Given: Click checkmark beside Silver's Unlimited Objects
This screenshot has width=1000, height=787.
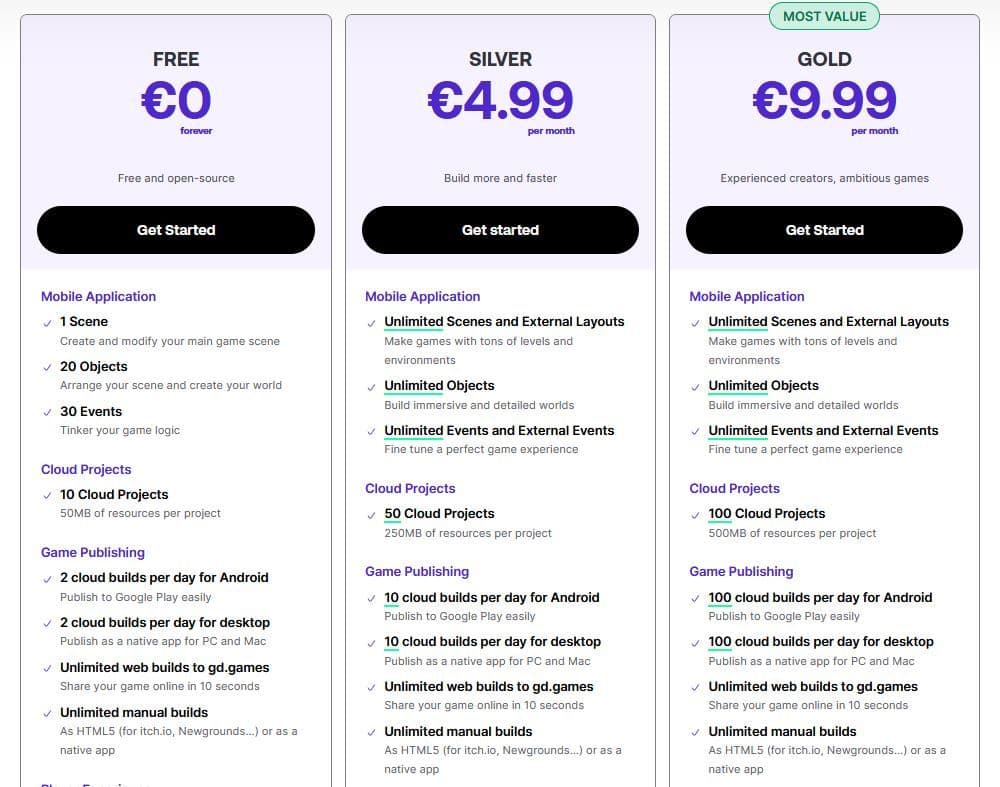Looking at the screenshot, I should click(372, 386).
